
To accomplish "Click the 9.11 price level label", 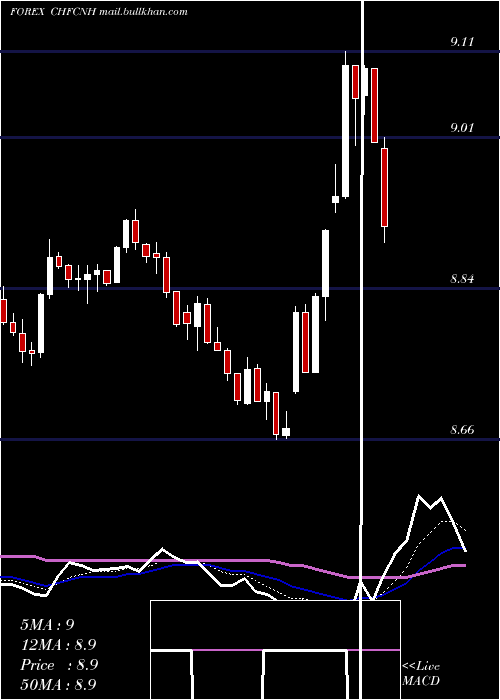I will pos(462,42).
